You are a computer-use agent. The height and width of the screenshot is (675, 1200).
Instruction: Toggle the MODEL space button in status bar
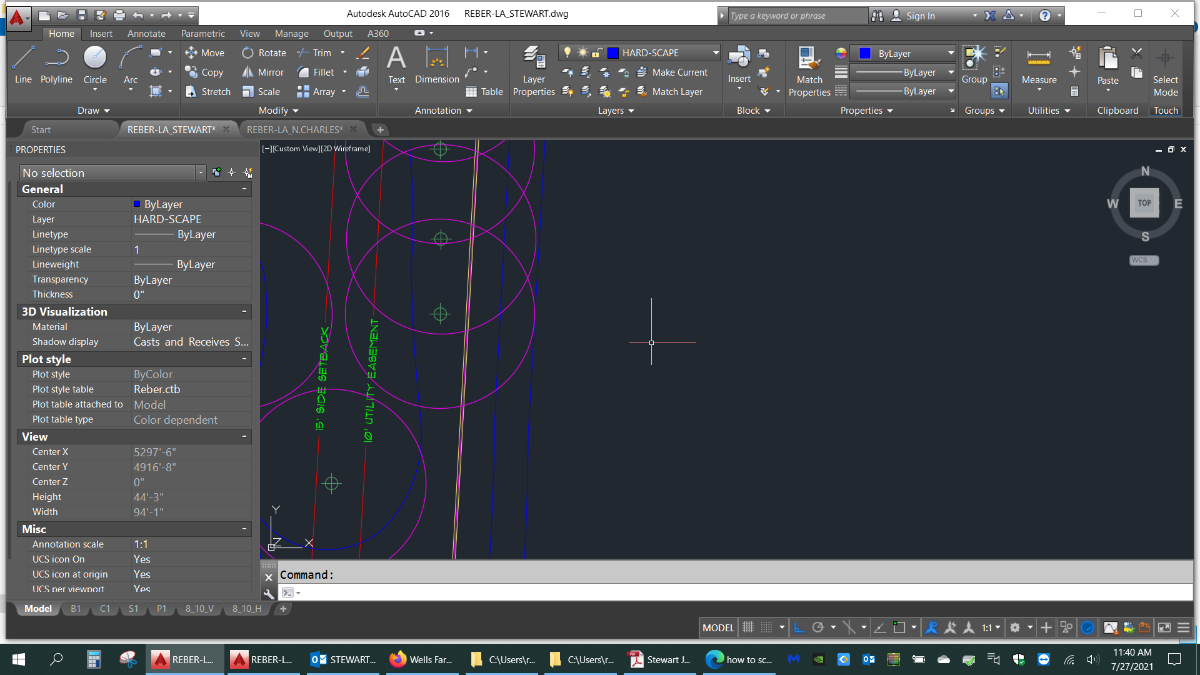(718, 627)
